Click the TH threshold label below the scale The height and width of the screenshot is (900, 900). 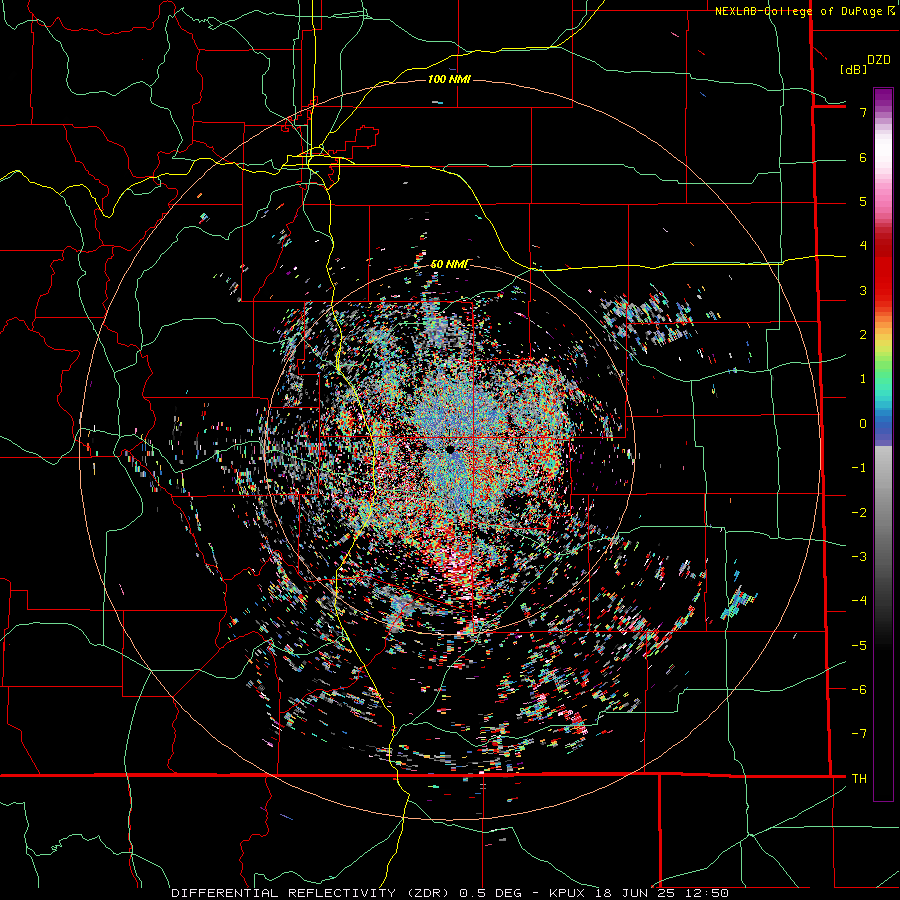point(859,779)
